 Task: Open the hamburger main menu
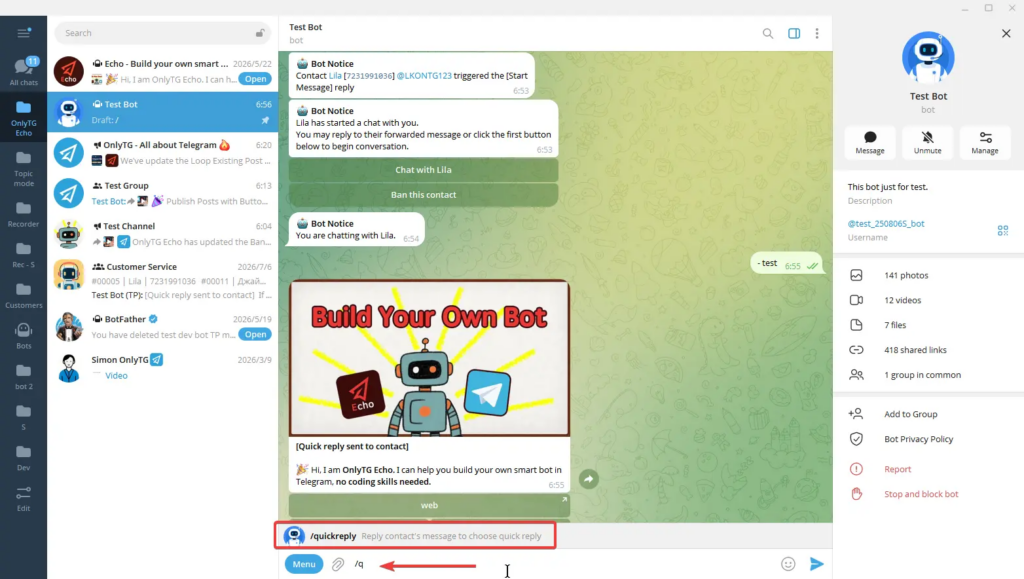(x=24, y=33)
